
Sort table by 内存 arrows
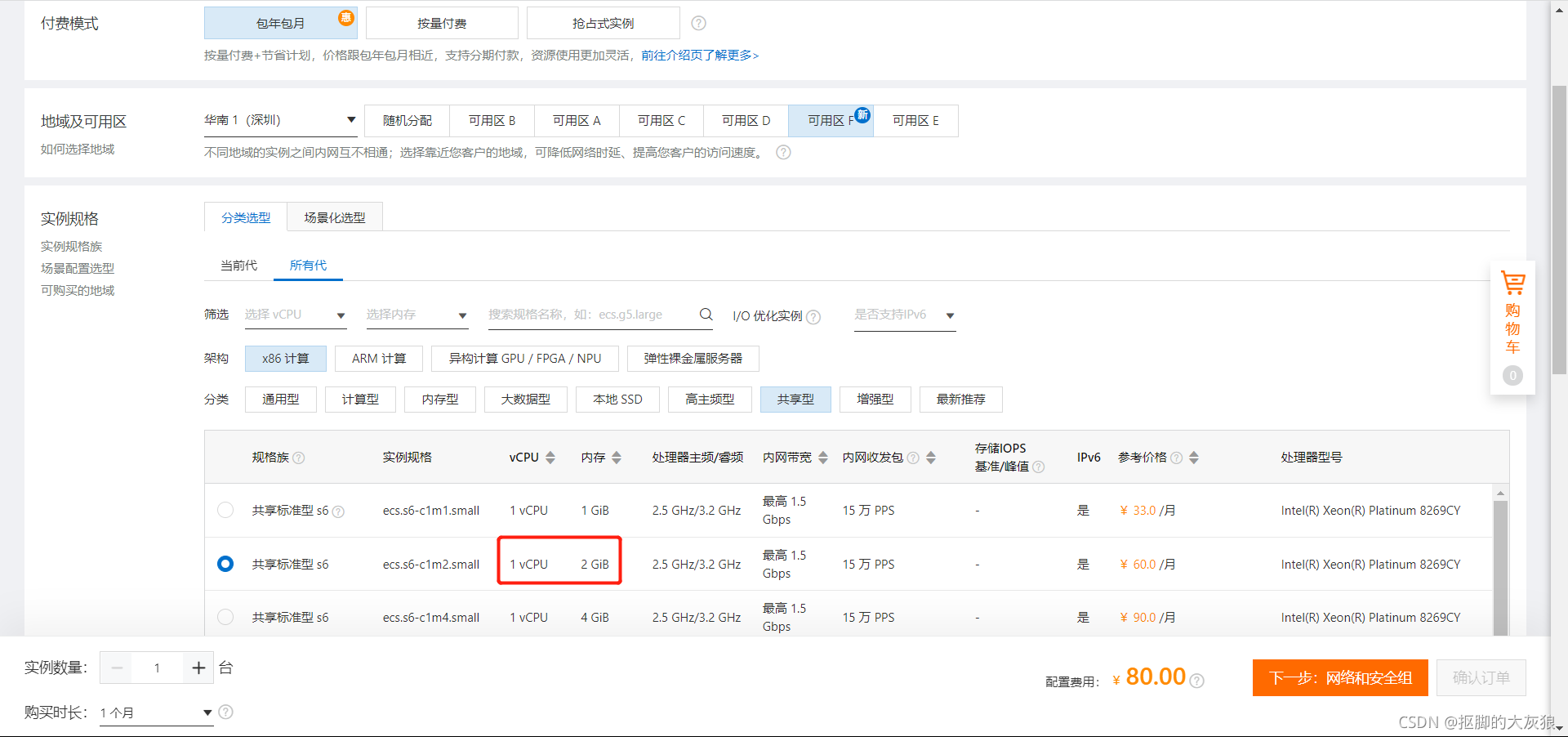617,458
